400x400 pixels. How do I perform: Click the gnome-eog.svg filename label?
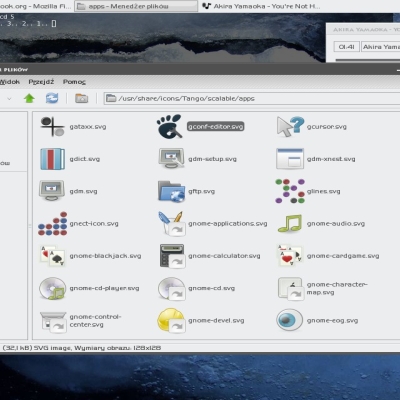(x=332, y=321)
